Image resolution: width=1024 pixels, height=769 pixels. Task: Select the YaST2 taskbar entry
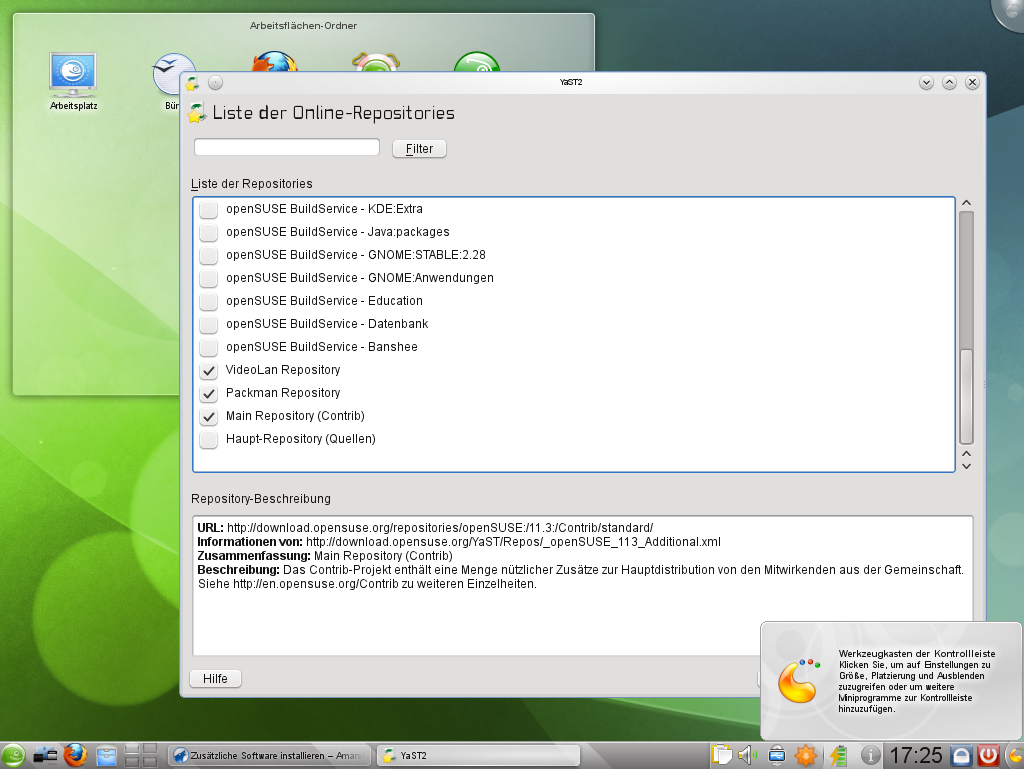tap(478, 755)
